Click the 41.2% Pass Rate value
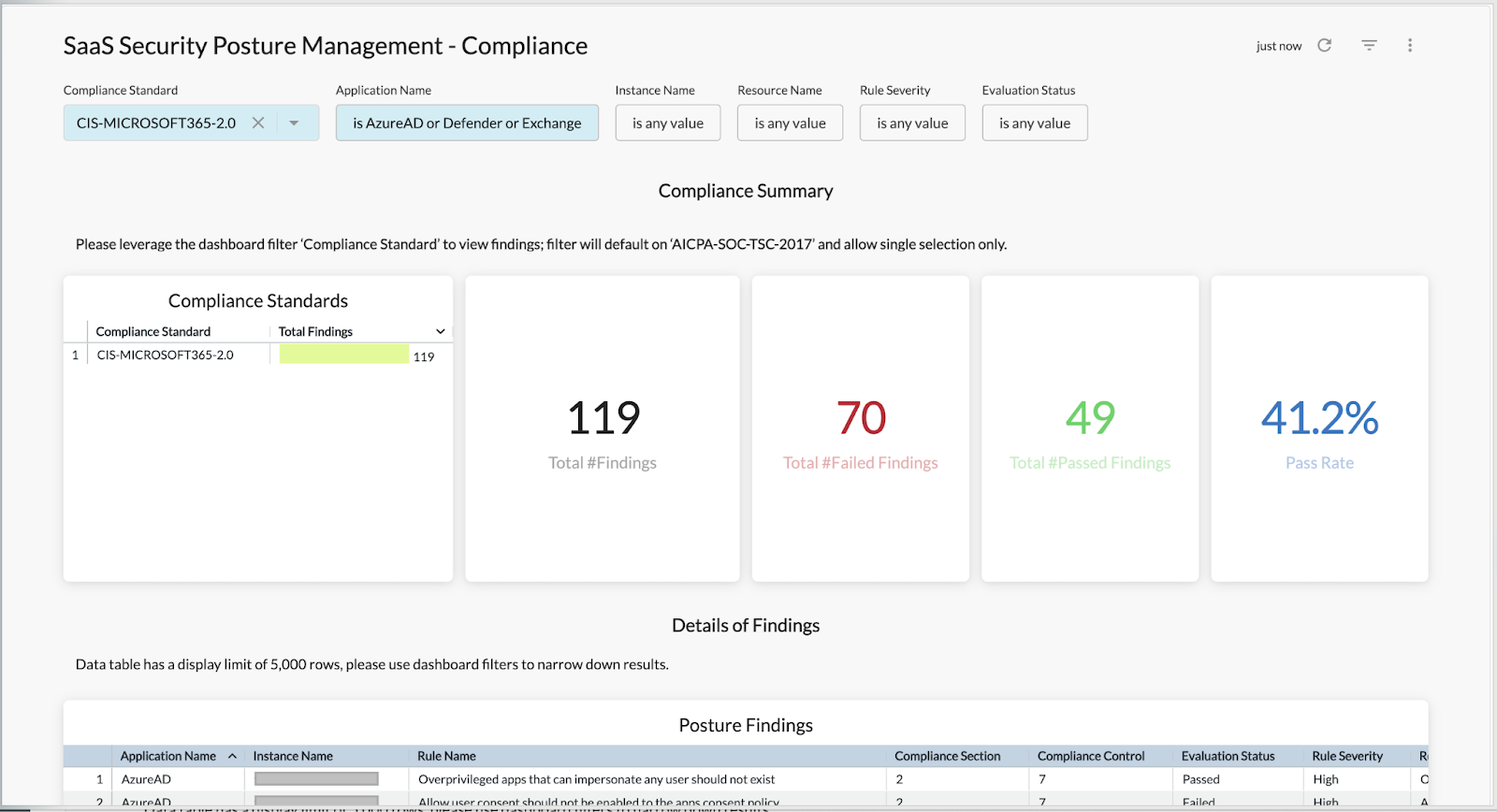1497x812 pixels. (1319, 417)
